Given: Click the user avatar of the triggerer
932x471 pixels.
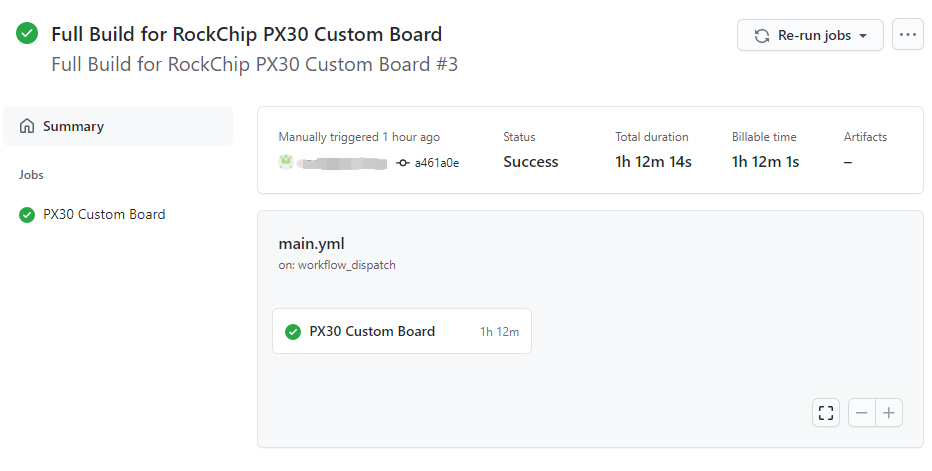Looking at the screenshot, I should tap(286, 162).
